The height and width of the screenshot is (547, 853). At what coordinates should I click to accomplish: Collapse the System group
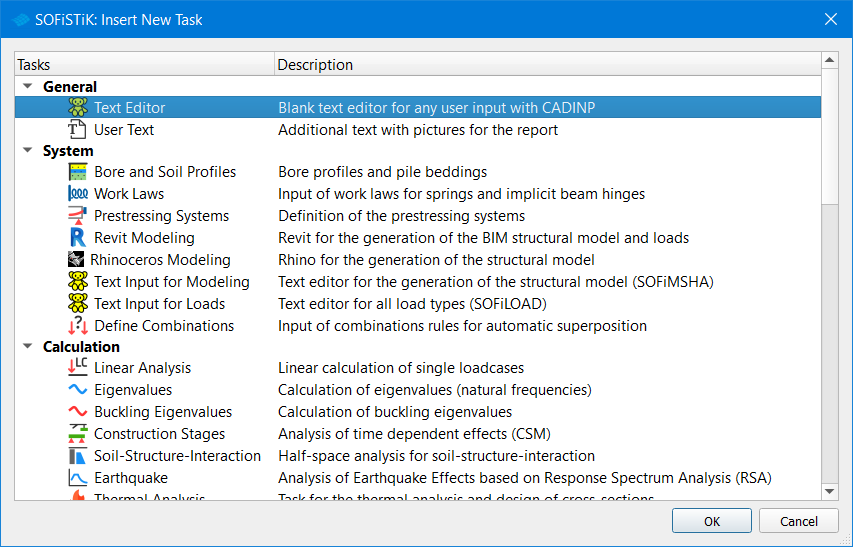point(28,151)
